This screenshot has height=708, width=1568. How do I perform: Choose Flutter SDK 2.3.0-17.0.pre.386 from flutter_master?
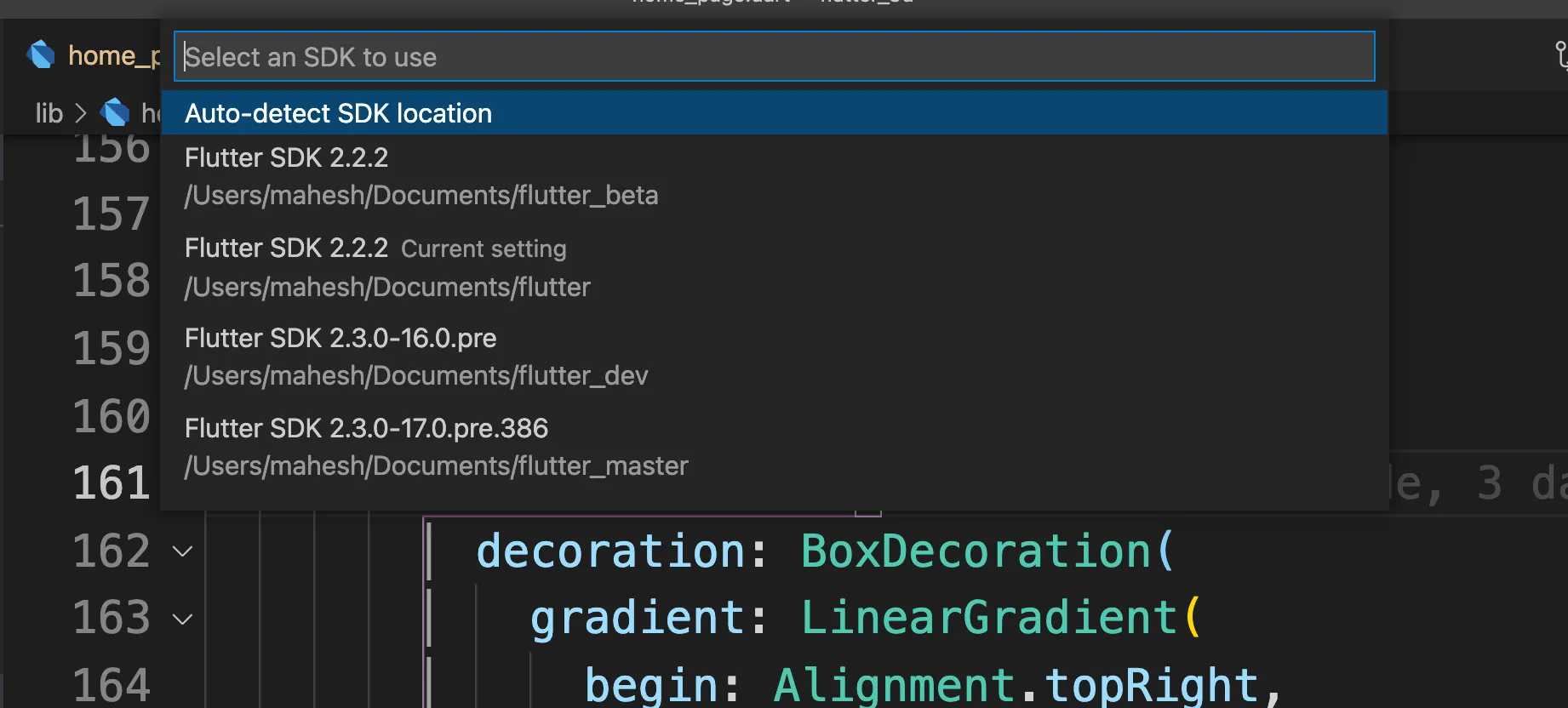click(x=774, y=447)
